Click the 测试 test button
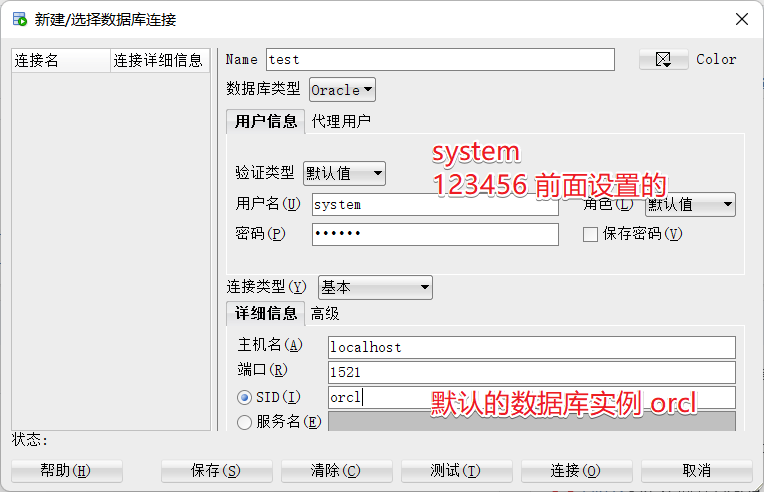The width and height of the screenshot is (764, 492). [x=456, y=471]
